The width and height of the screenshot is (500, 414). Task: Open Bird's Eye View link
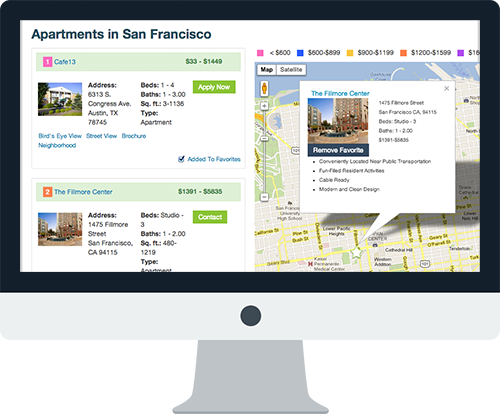60,136
